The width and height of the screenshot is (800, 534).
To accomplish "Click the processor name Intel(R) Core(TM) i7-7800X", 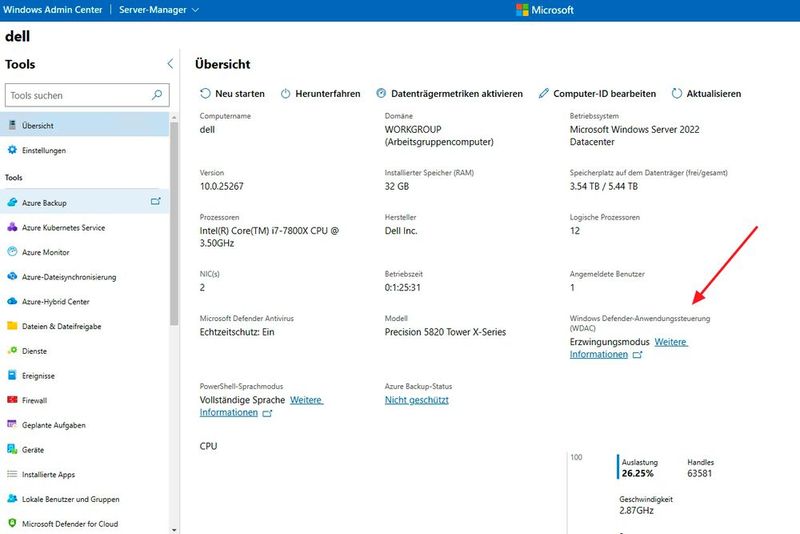I will [269, 237].
